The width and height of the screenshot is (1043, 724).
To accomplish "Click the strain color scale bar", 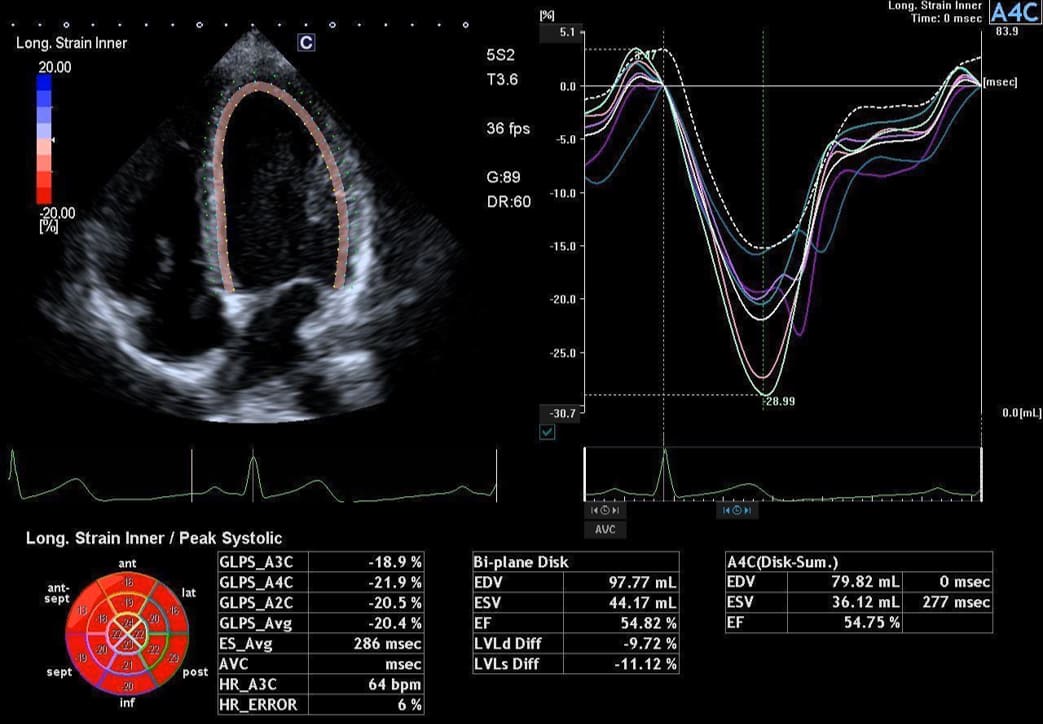I will [44, 138].
